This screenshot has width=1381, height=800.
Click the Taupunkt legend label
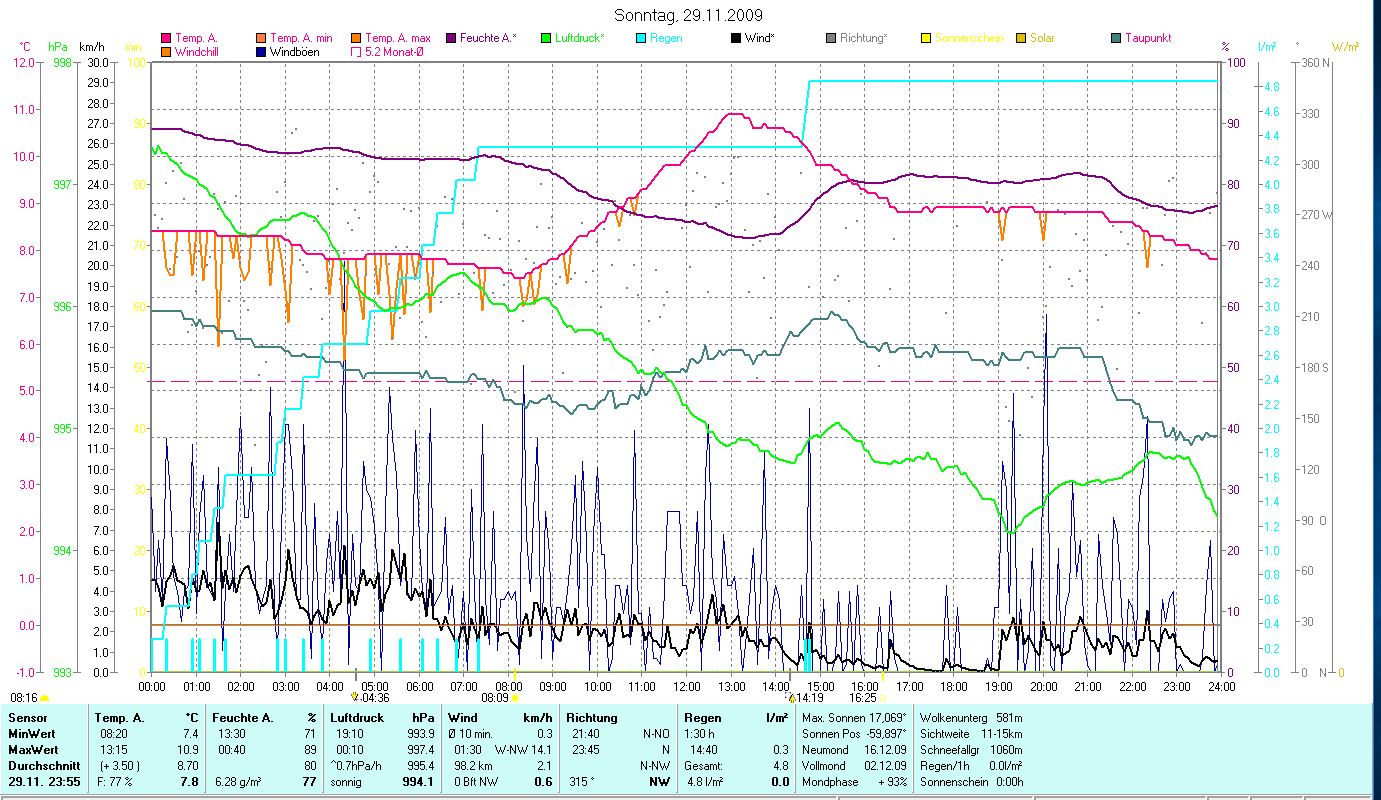(1148, 38)
